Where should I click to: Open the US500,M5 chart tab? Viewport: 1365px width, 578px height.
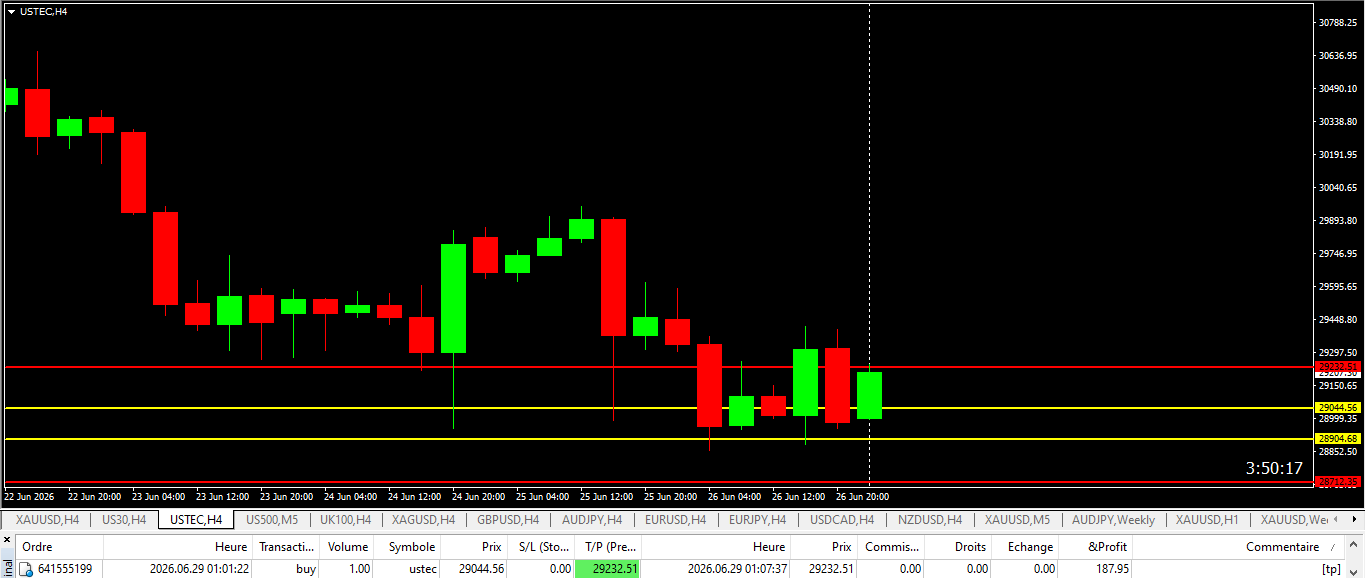pyautogui.click(x=271, y=520)
